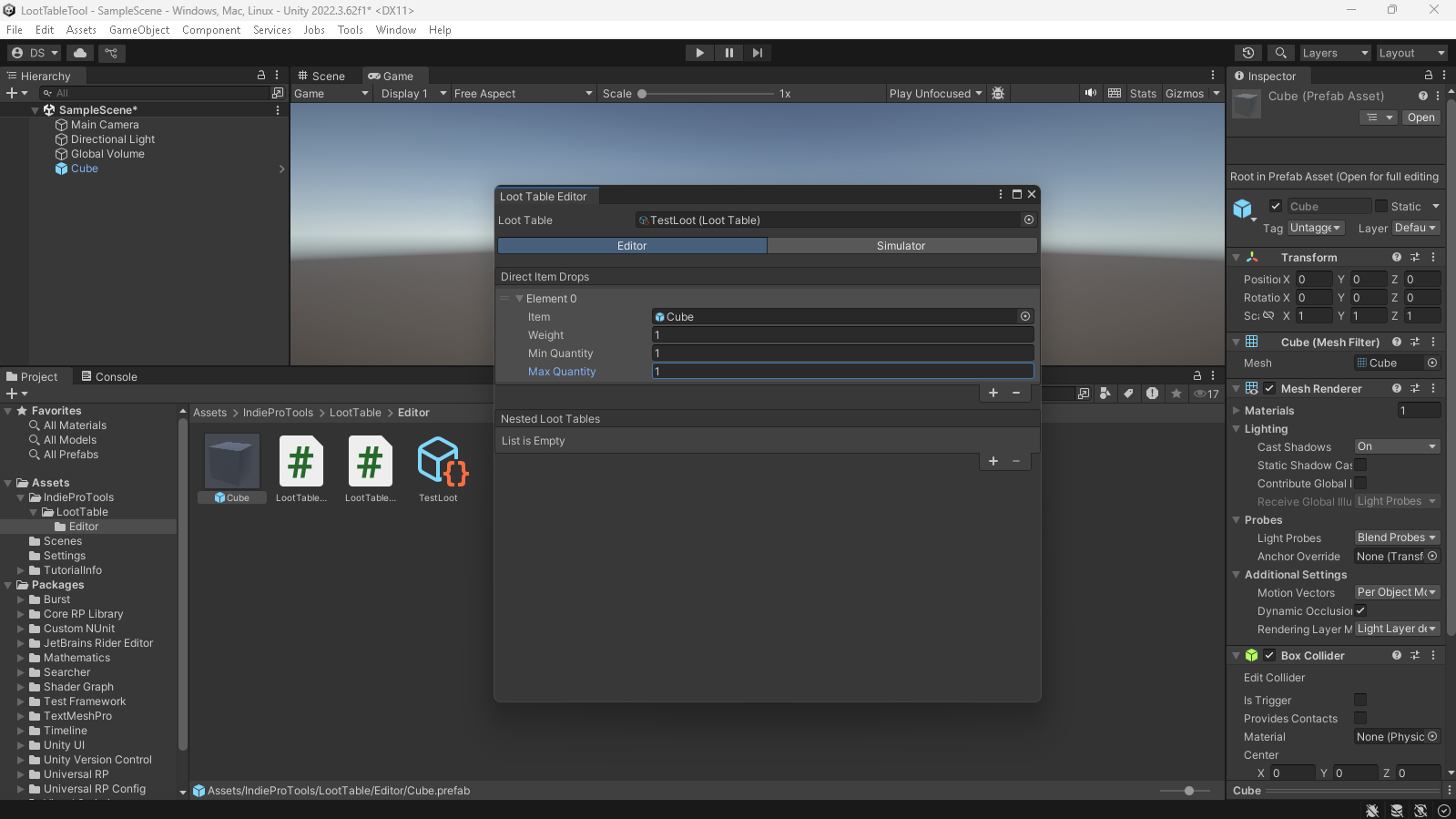Lock the Inspector panel
The image size is (1456, 819).
click(1429, 76)
